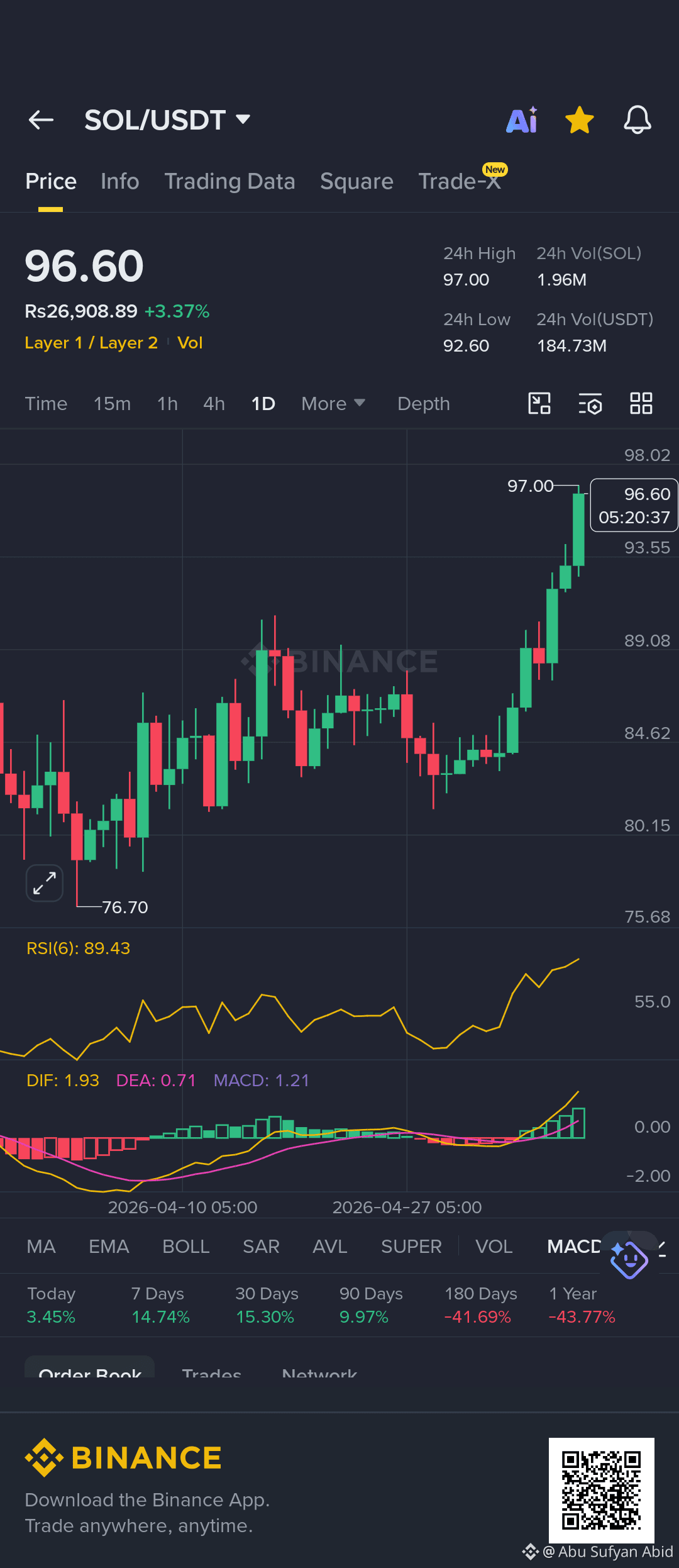Viewport: 679px width, 1568px height.
Task: Tap the 24h Vol(SOL) 1.96M value
Action: pyautogui.click(x=561, y=279)
